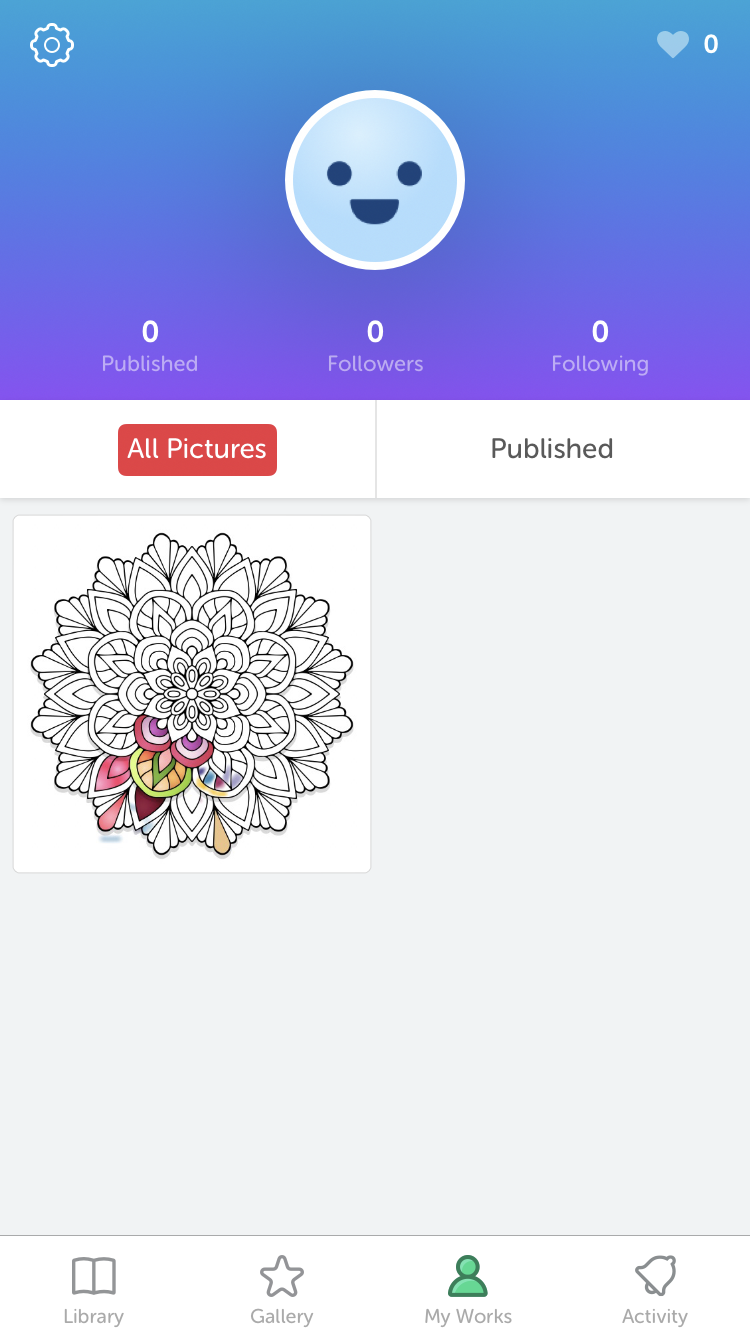View your Published count
750x1334 pixels.
click(149, 345)
